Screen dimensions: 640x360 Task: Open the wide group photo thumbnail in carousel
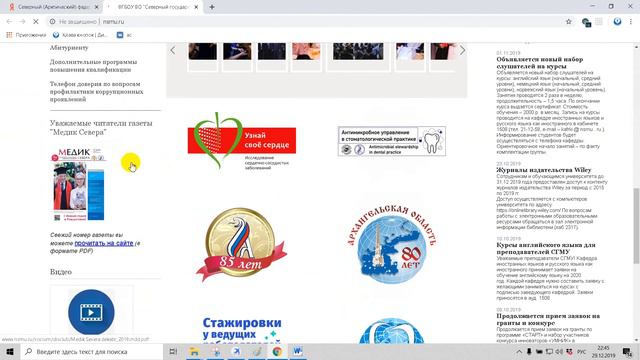click(358, 51)
